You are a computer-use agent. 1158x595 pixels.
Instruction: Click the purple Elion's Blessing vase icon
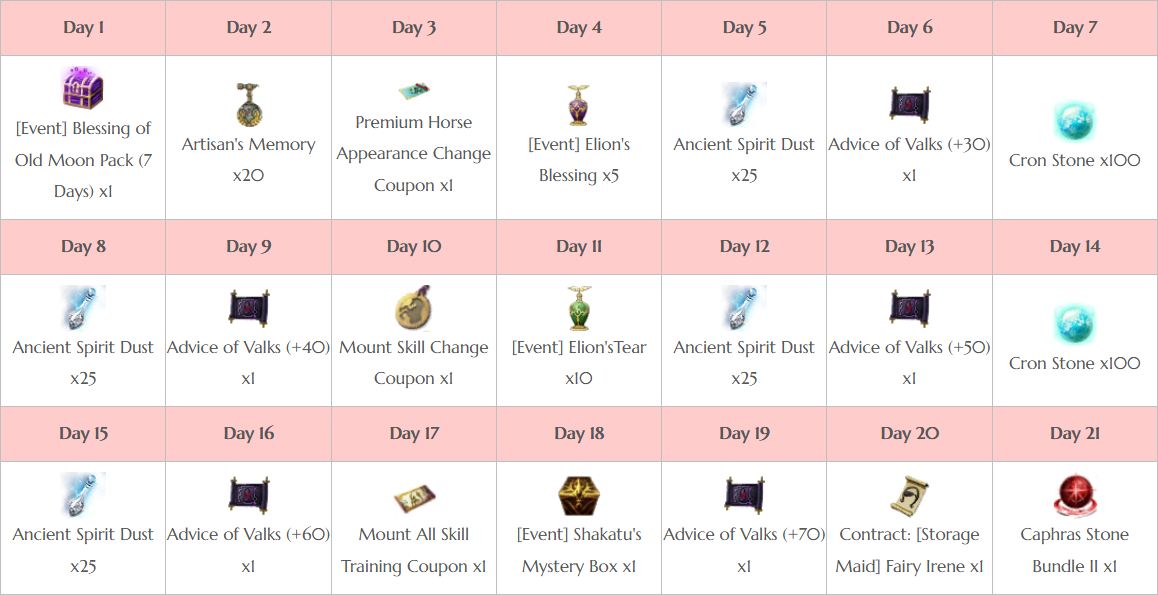pyautogui.click(x=578, y=104)
